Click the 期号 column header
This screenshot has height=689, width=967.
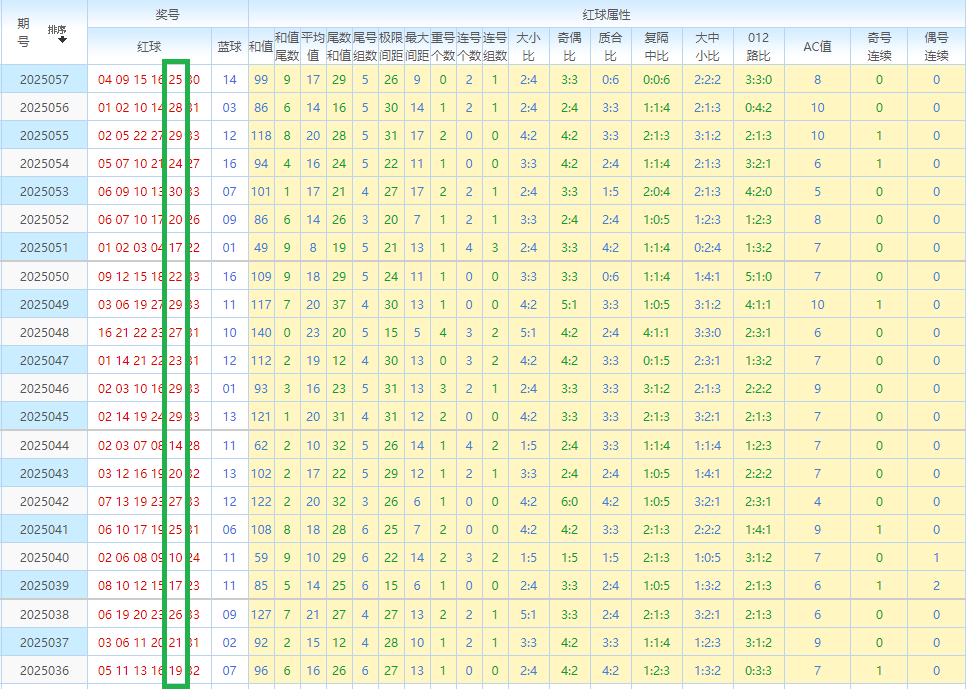(23, 33)
